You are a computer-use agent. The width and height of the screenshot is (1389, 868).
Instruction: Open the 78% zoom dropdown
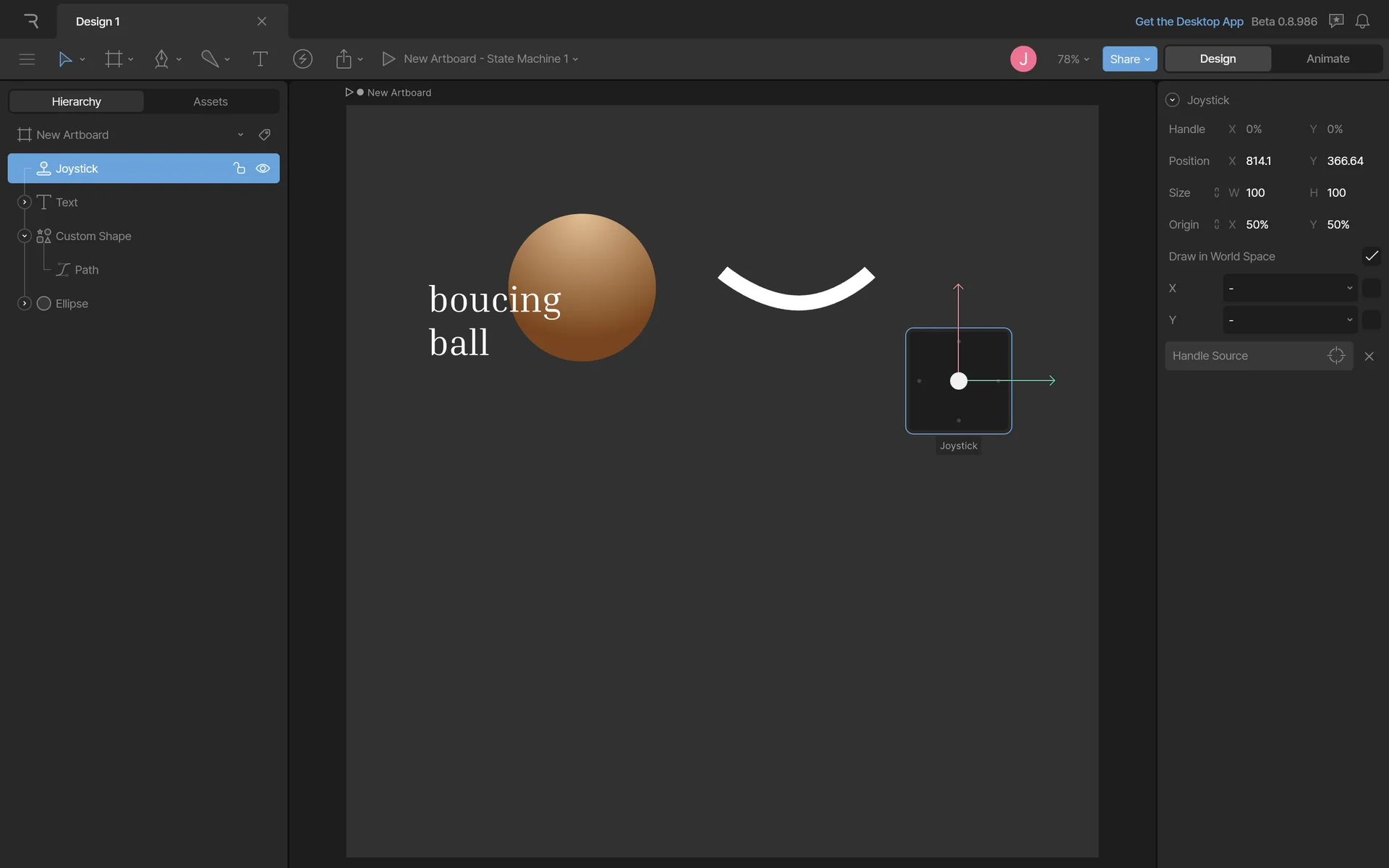coord(1073,59)
